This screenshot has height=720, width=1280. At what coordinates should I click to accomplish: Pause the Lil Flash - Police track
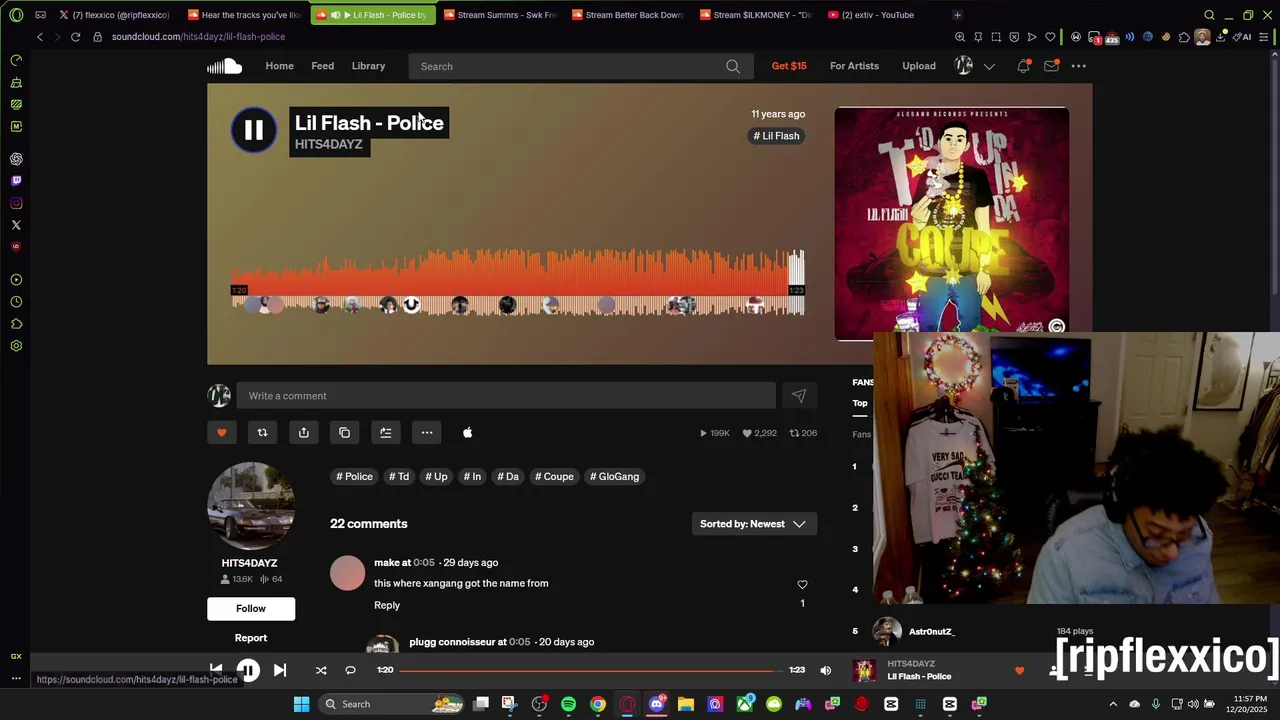click(x=254, y=130)
